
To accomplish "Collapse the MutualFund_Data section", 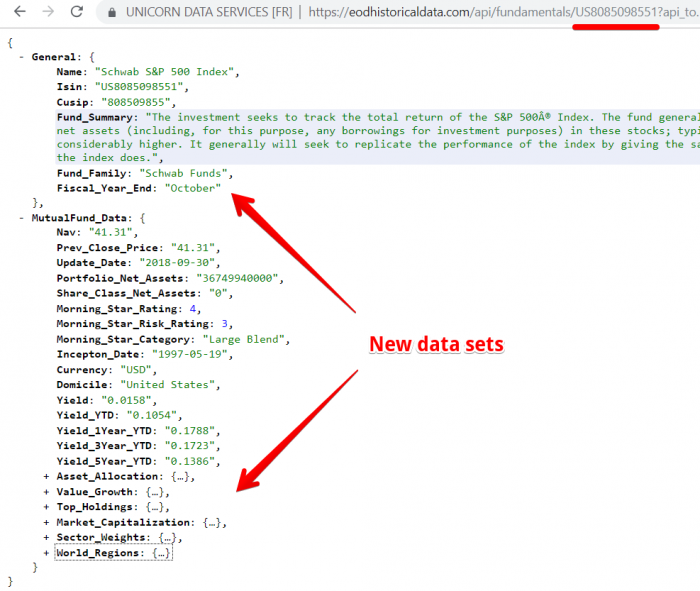I will click(21, 218).
